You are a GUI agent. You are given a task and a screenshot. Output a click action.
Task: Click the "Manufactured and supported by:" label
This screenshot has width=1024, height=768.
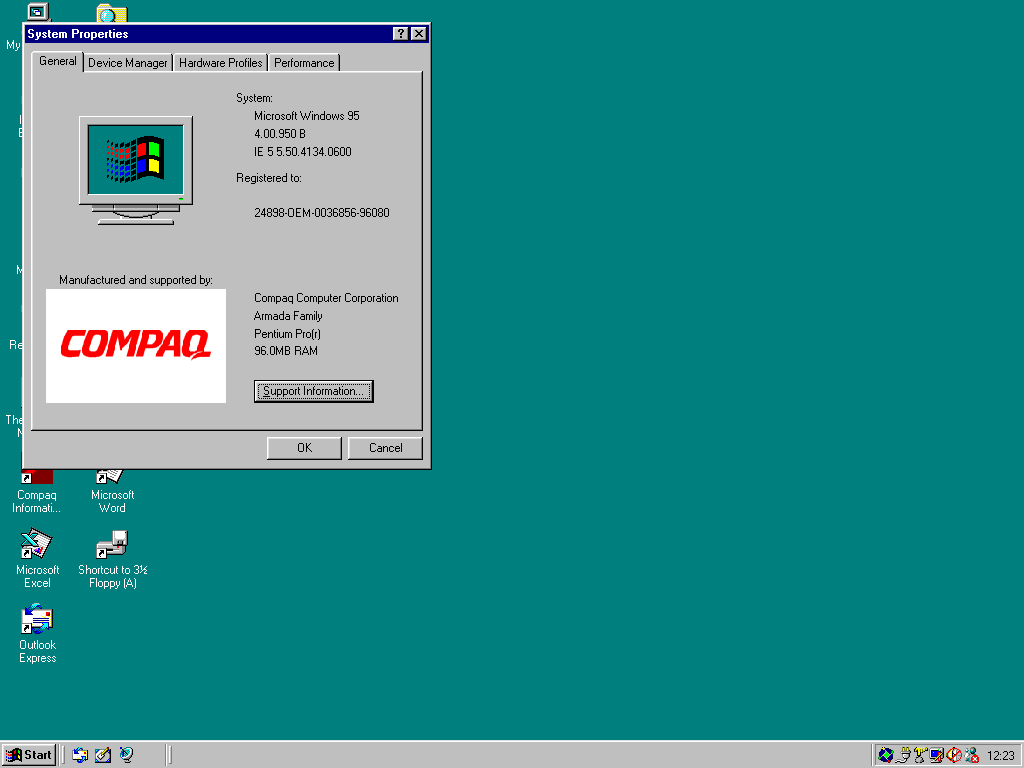point(136,280)
